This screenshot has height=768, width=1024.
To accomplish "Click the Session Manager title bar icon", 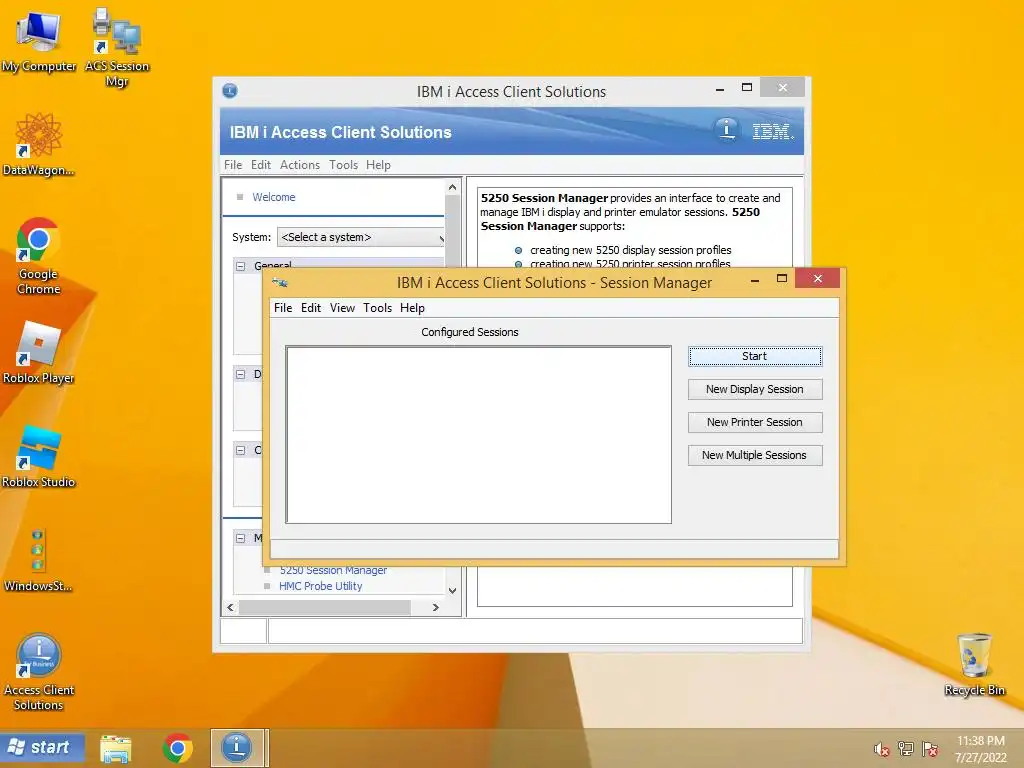I will pyautogui.click(x=280, y=283).
